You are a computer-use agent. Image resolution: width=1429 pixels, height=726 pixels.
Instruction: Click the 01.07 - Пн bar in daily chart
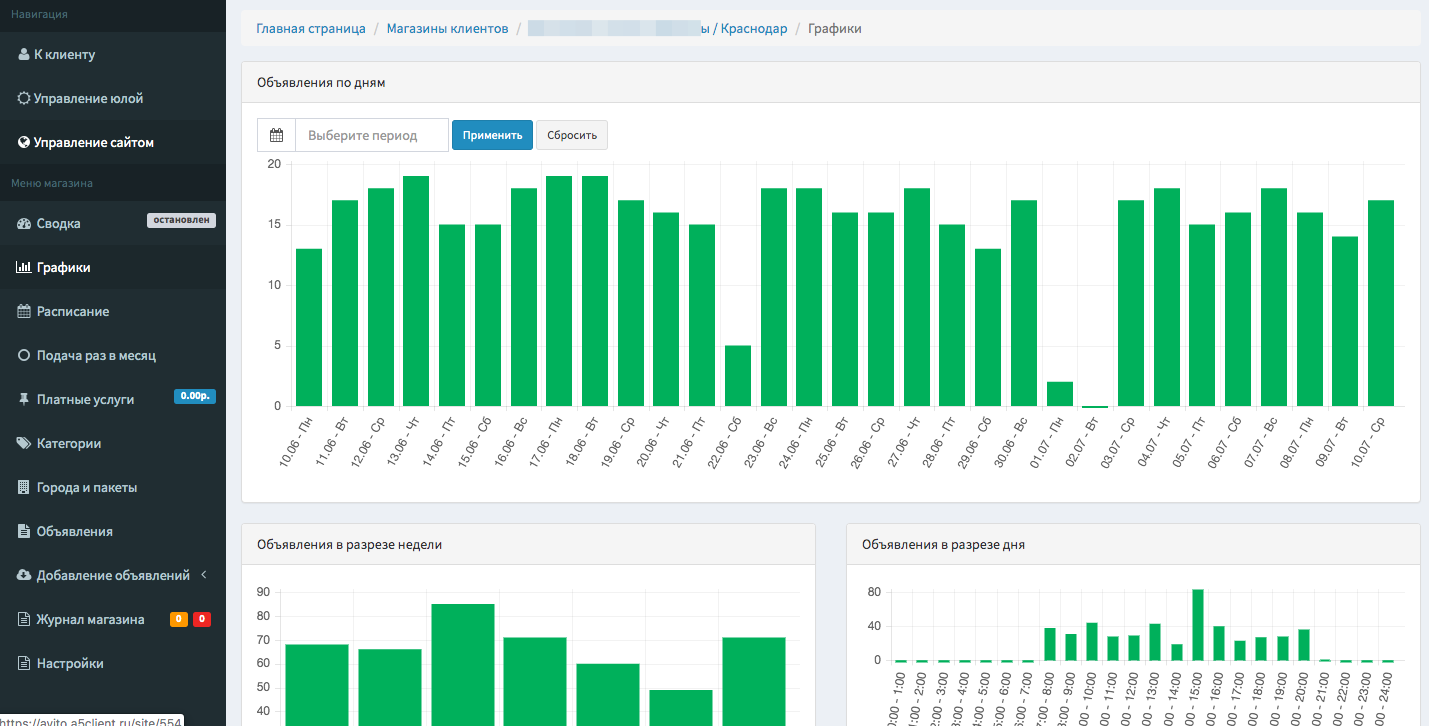[x=1060, y=394]
